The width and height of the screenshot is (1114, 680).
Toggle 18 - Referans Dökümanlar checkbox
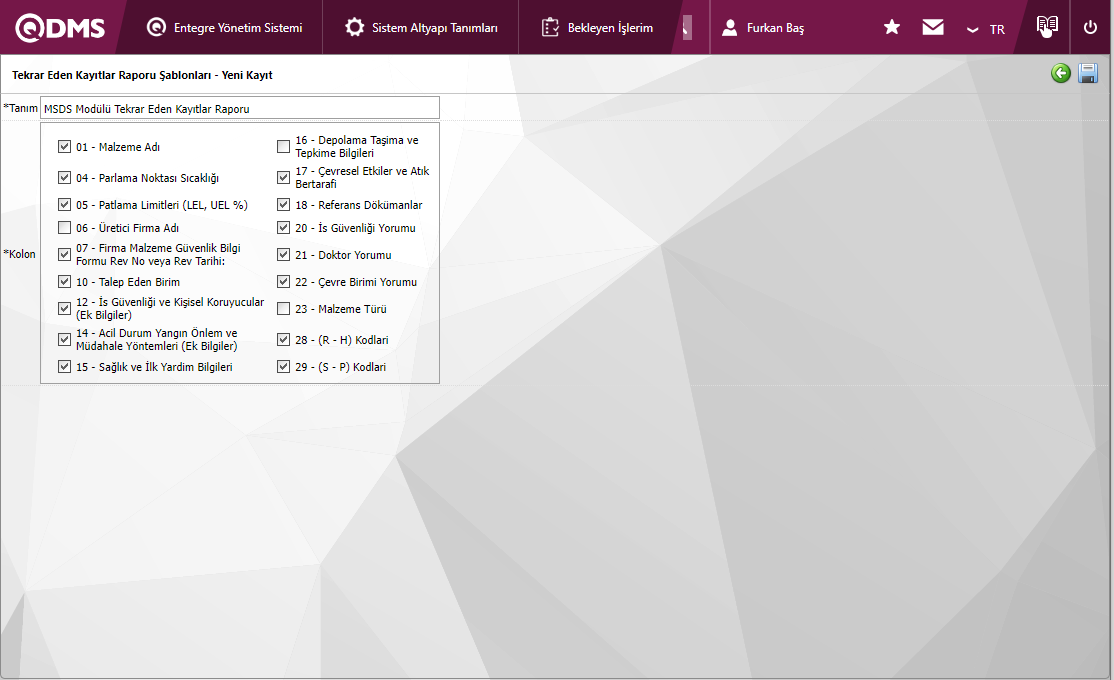283,205
